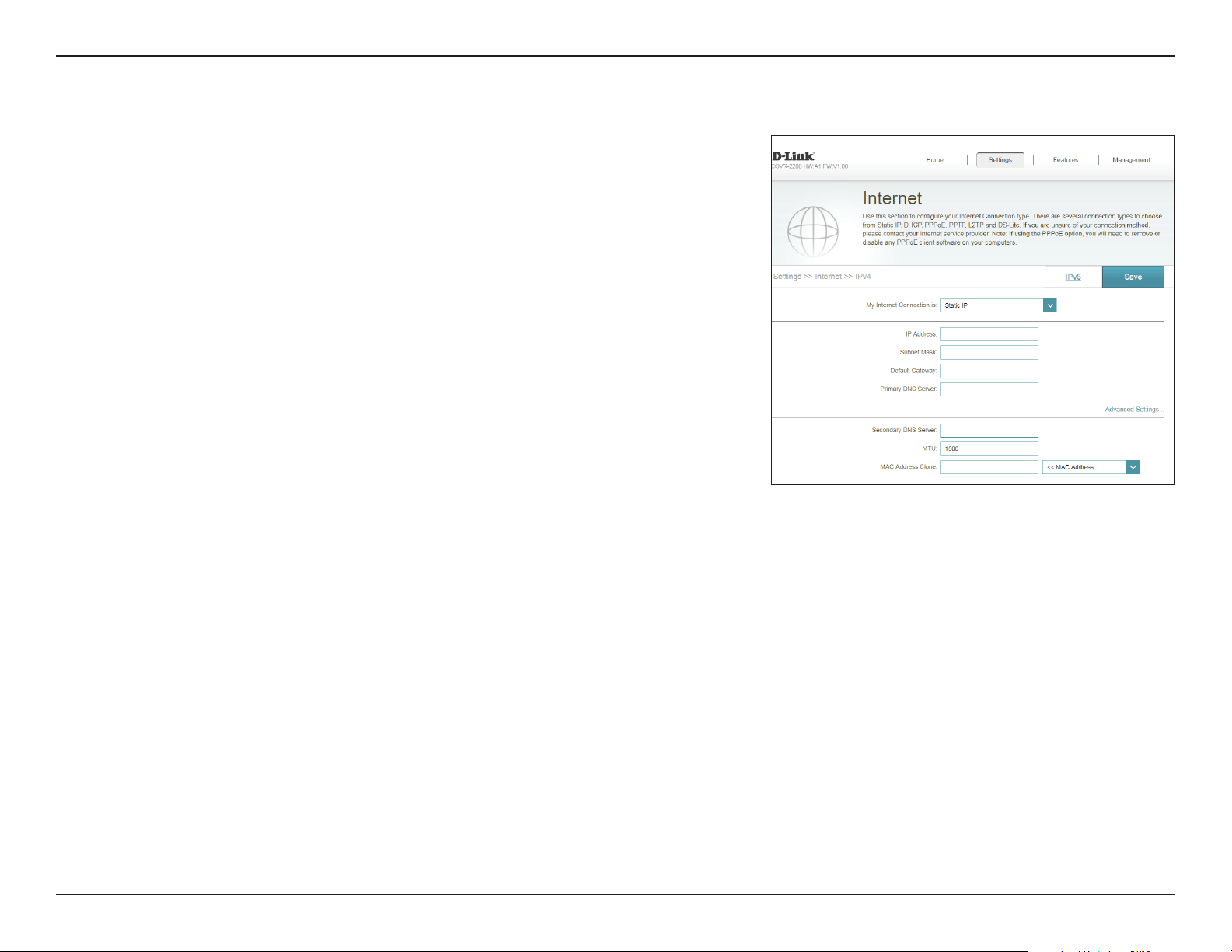1232x952 pixels.
Task: Click the Secondary DNS Server field
Action: (989, 431)
